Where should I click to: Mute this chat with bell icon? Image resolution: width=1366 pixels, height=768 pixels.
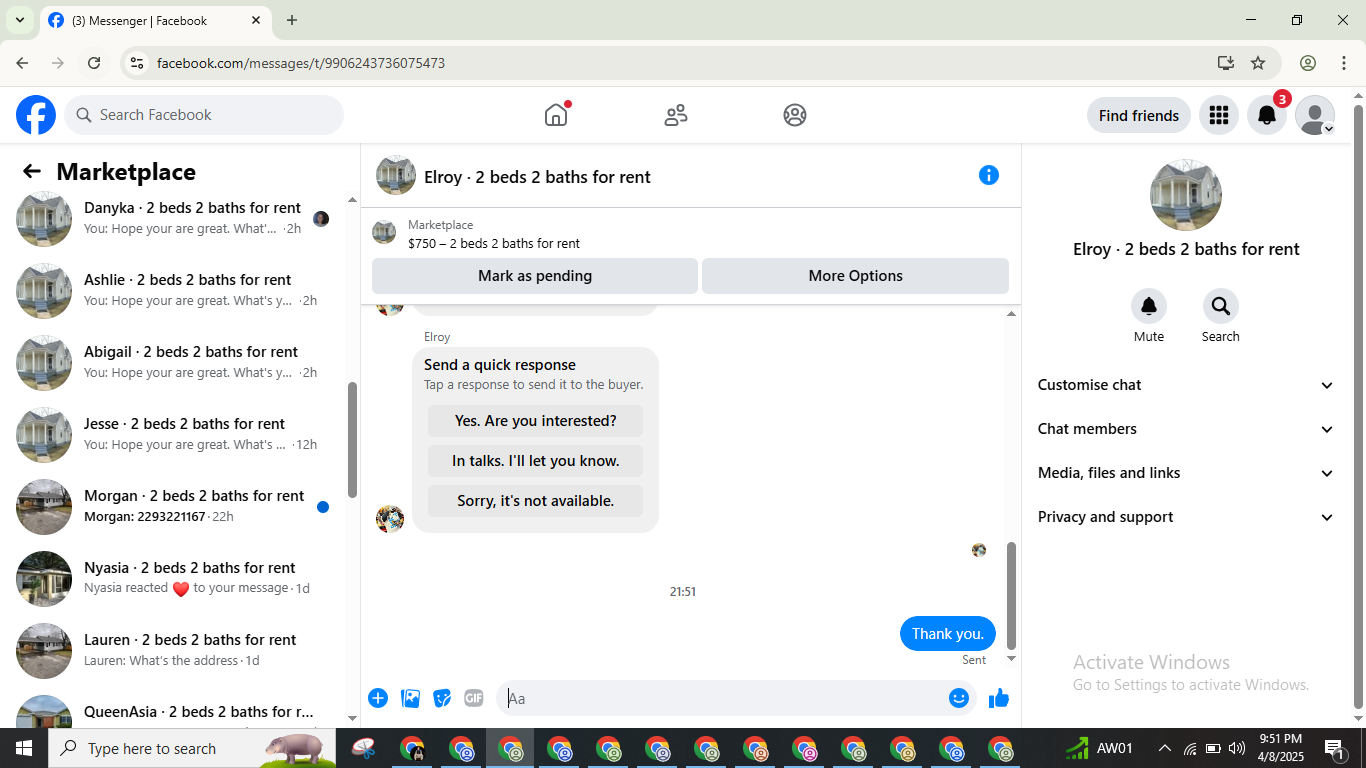pyautogui.click(x=1149, y=306)
